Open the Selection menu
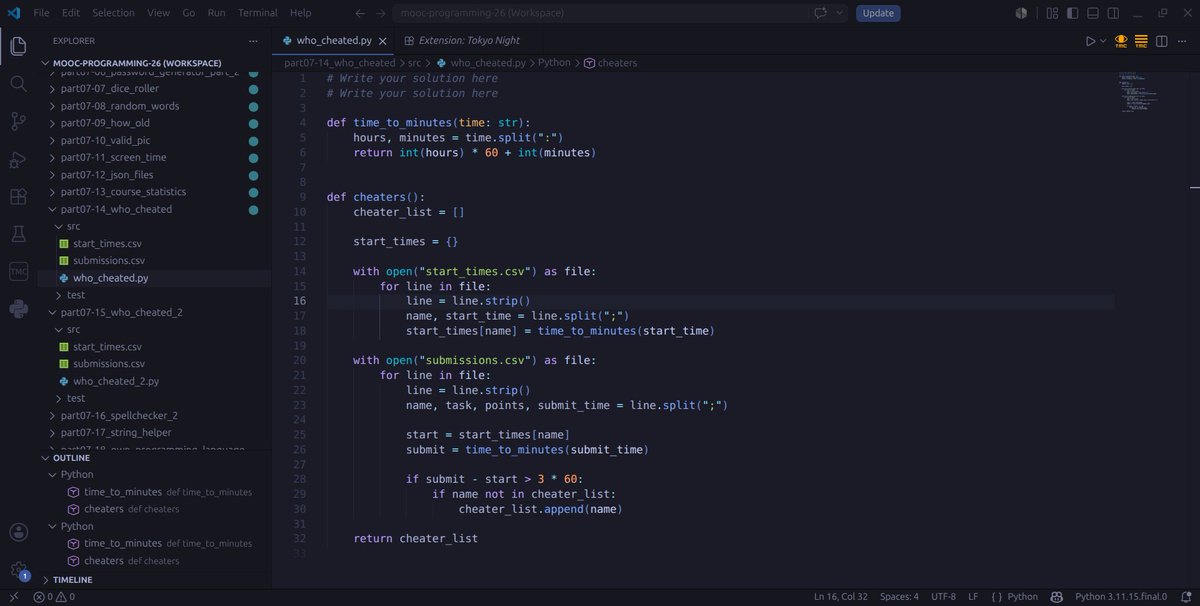Screen dimensions: 1200x606 tap(113, 13)
